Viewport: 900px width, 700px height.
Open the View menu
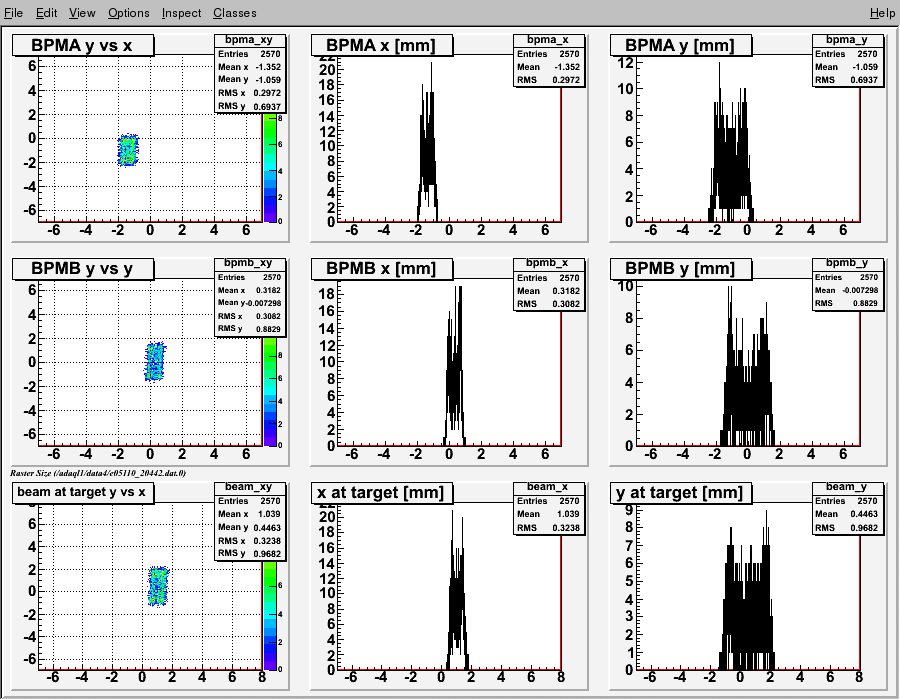point(82,13)
